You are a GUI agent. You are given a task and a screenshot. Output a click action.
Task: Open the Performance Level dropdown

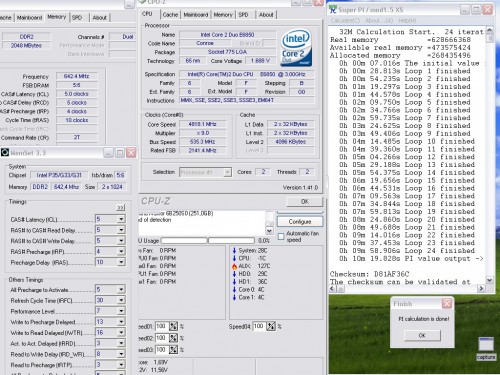[121, 311]
